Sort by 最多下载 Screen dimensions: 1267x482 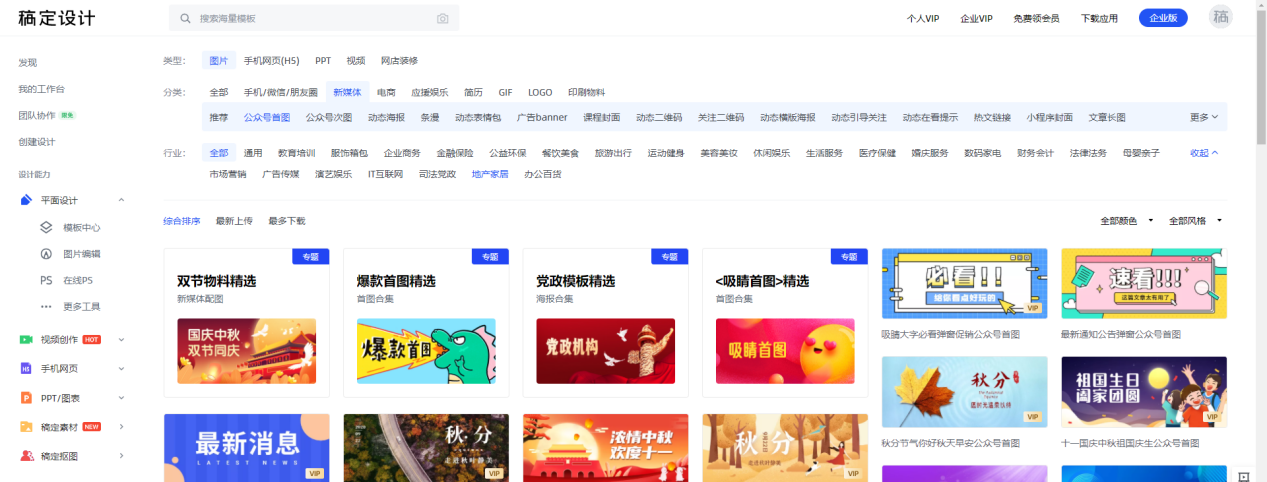286,220
